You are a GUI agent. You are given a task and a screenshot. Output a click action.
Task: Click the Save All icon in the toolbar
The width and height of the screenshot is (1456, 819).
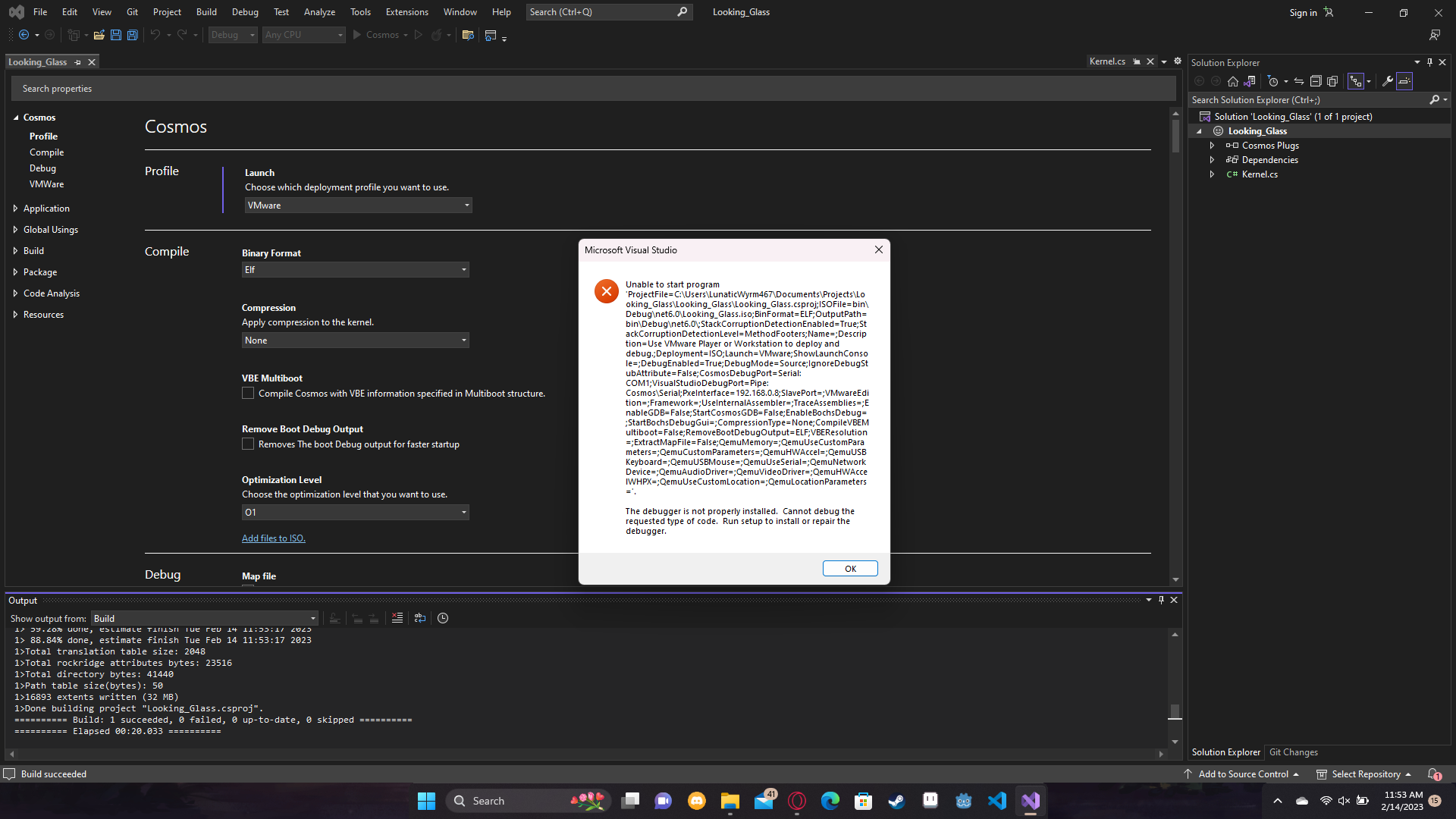point(132,35)
